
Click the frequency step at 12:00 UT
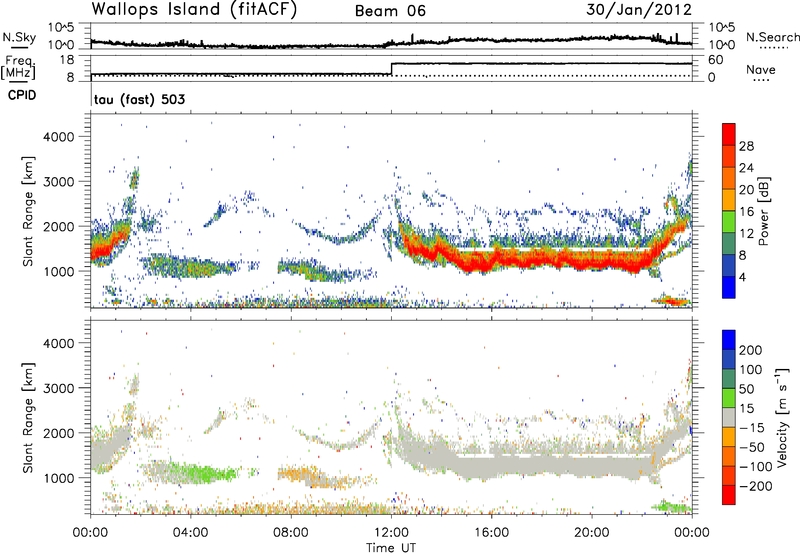pos(391,69)
